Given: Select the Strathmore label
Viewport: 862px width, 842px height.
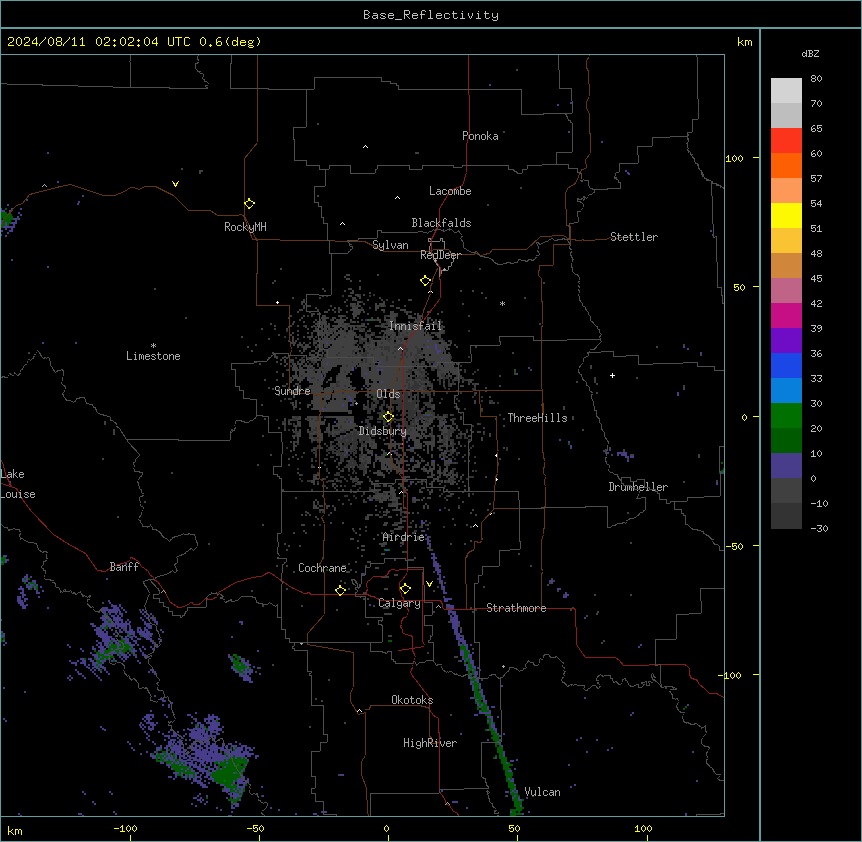Looking at the screenshot, I should coord(516,608).
